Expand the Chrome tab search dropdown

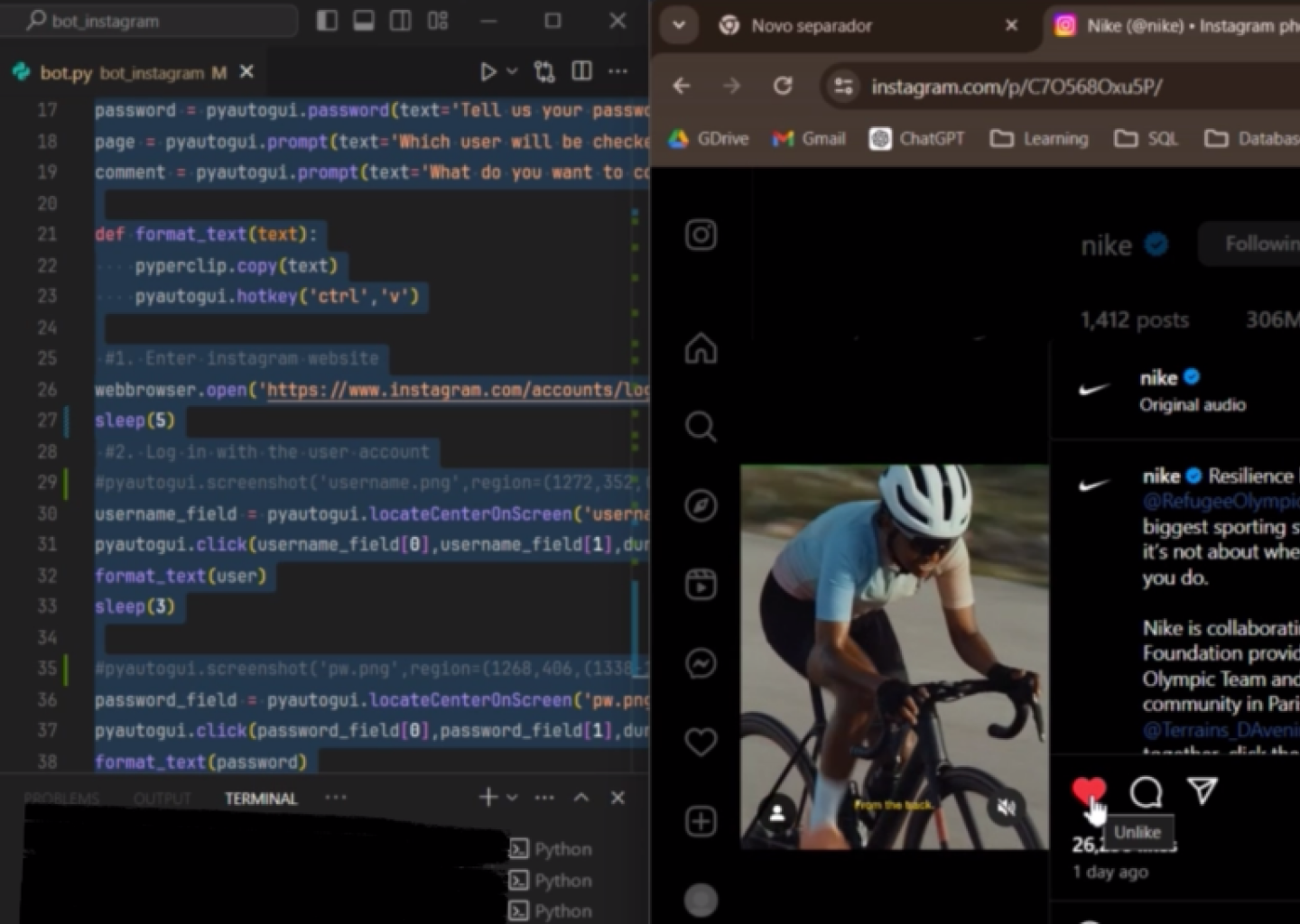[x=679, y=25]
